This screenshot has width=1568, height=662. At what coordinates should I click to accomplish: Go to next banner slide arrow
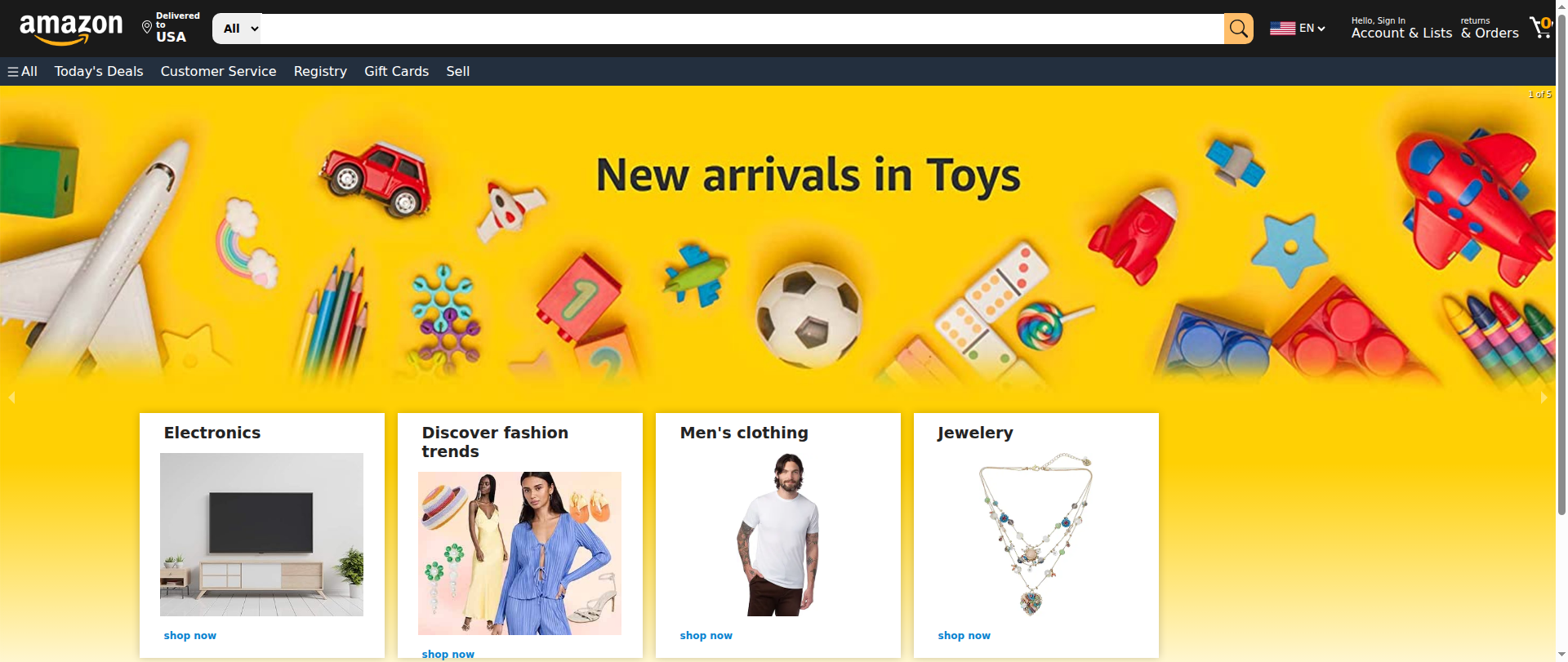[1543, 398]
